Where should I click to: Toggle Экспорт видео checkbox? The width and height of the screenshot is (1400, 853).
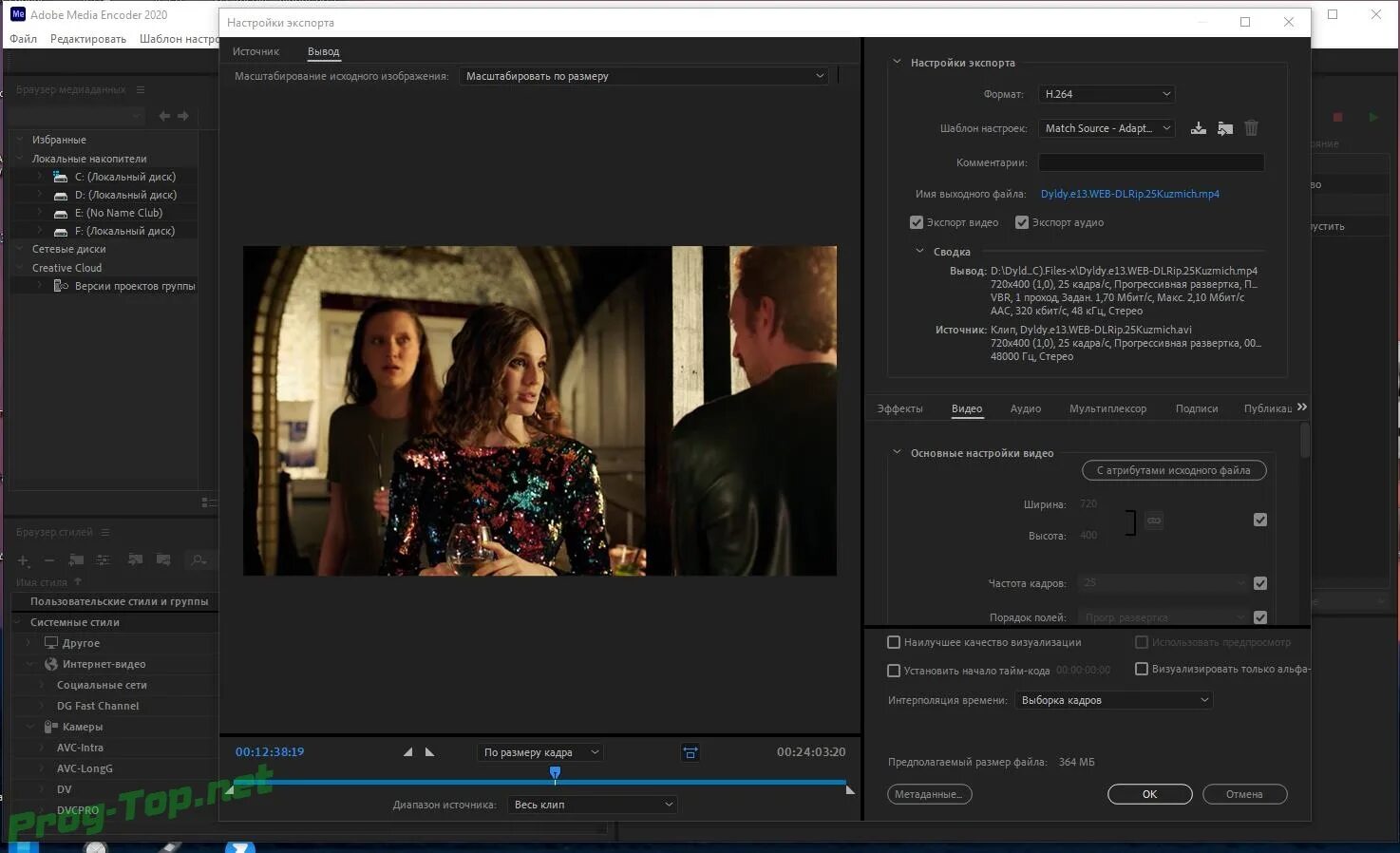pos(917,222)
